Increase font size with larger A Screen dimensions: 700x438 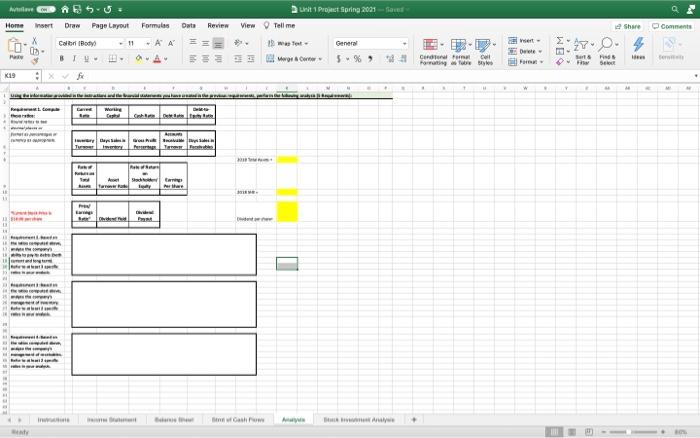pyautogui.click(x=158, y=43)
